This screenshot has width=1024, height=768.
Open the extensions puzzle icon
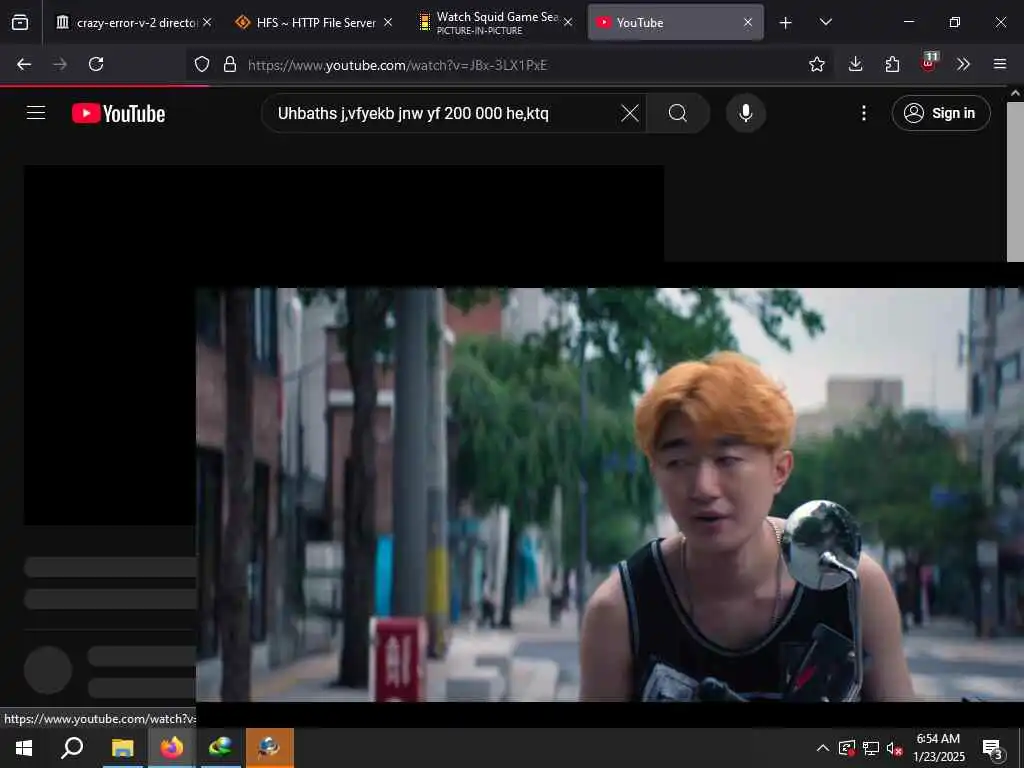pyautogui.click(x=892, y=64)
